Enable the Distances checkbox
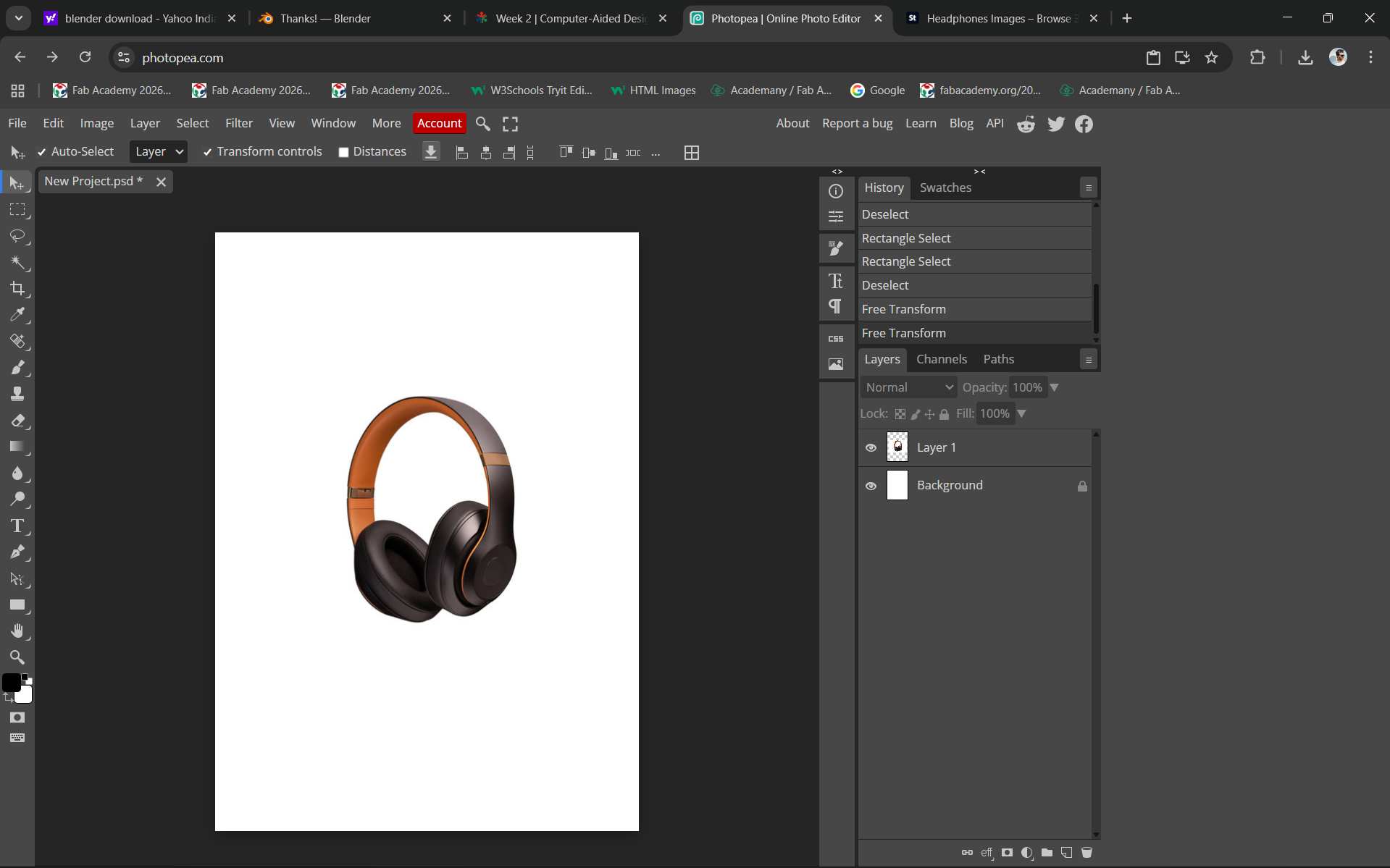The height and width of the screenshot is (868, 1390). tap(344, 152)
